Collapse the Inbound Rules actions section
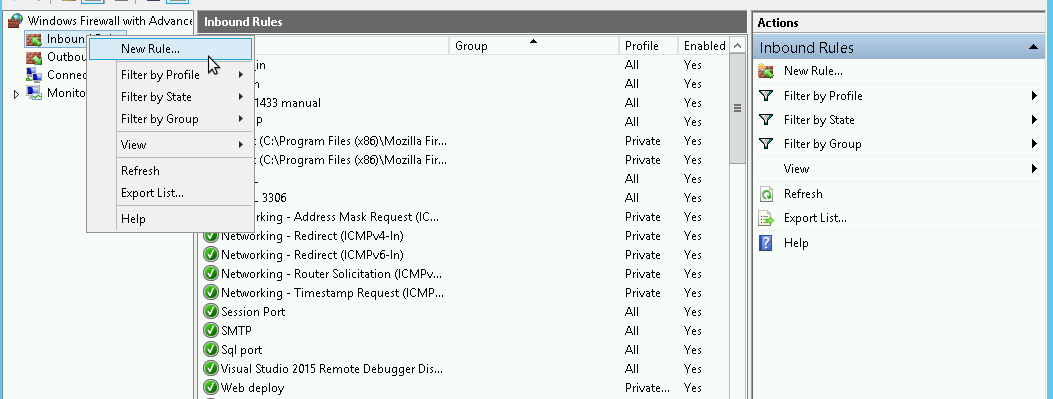 1032,47
